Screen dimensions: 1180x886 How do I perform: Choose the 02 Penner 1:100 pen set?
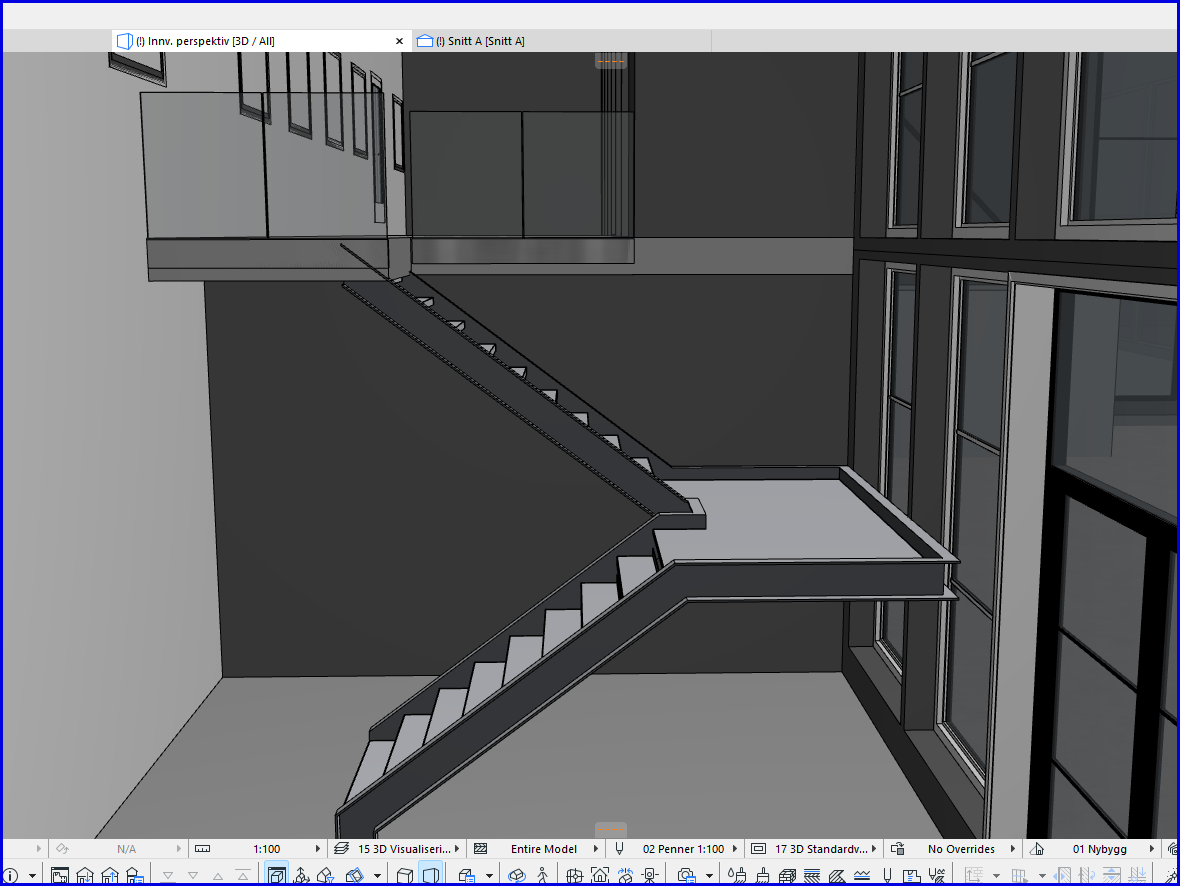pyautogui.click(x=682, y=849)
